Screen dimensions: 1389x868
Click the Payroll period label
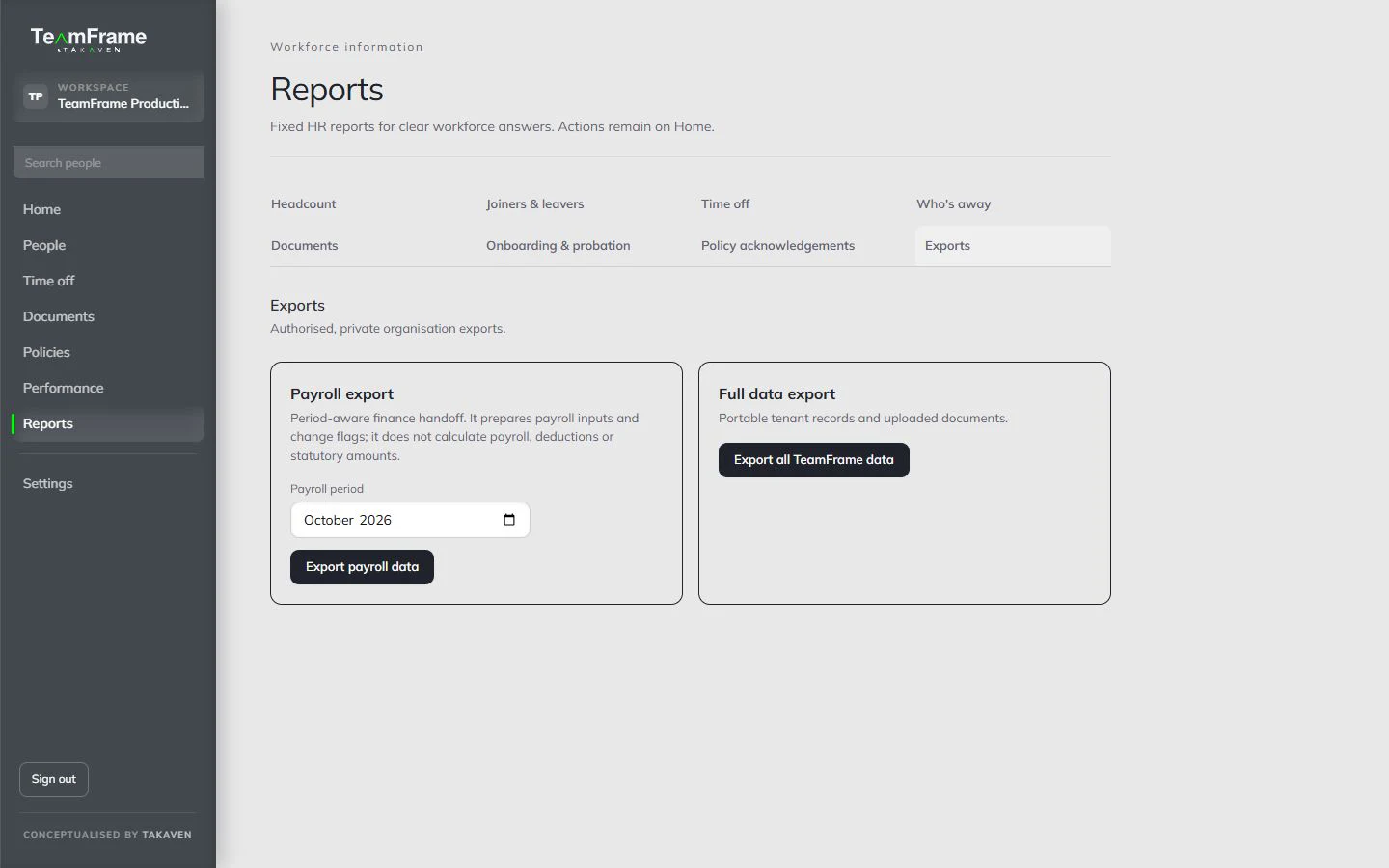(327, 489)
